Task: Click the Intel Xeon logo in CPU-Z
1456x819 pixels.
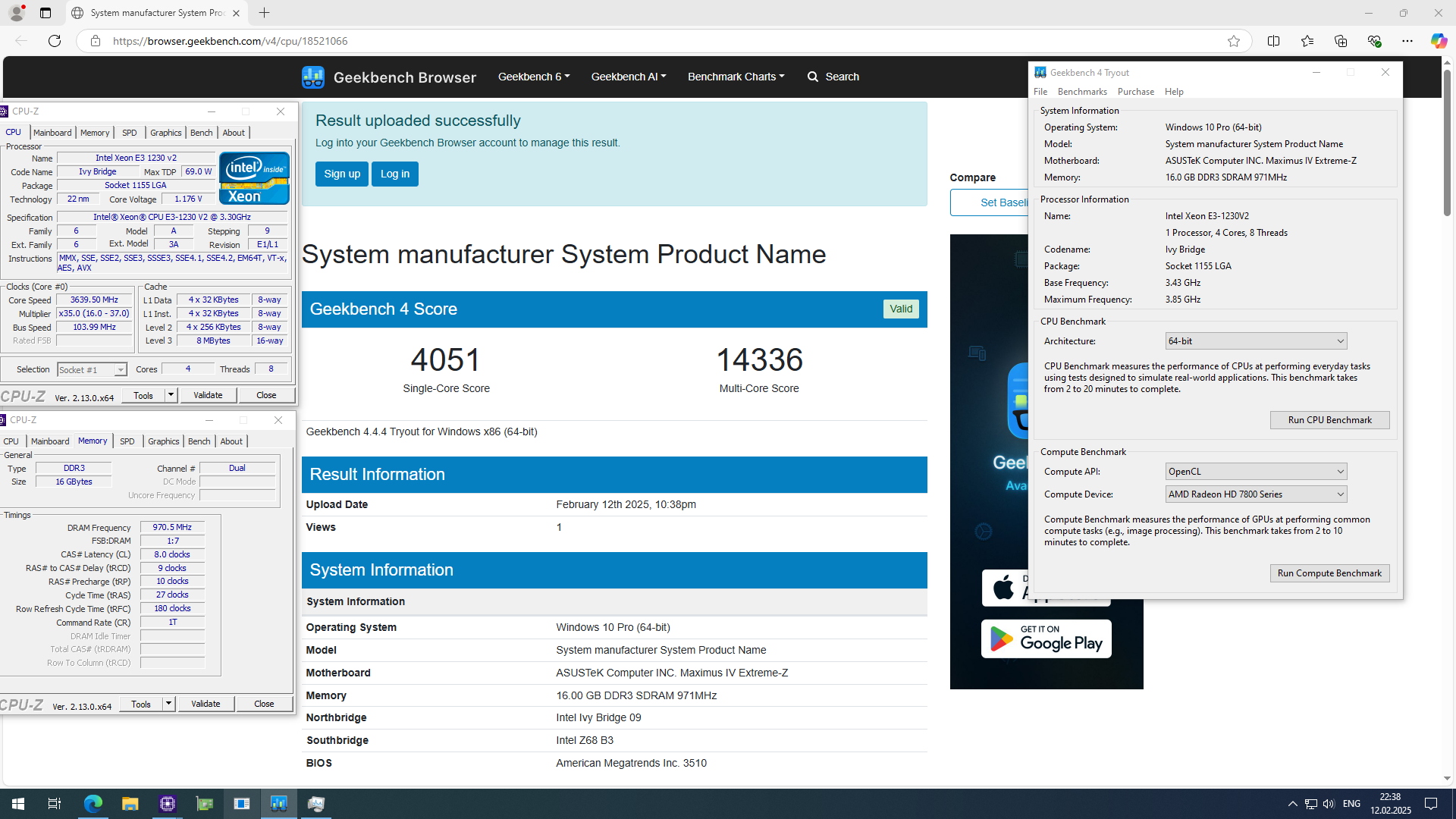Action: point(254,178)
